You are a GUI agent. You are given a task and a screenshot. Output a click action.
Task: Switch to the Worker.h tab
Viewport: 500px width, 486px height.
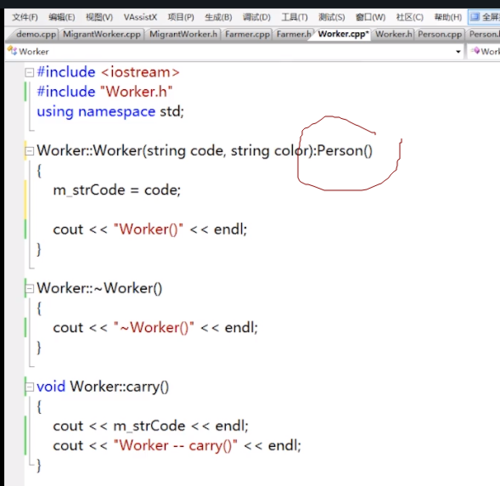pos(394,34)
